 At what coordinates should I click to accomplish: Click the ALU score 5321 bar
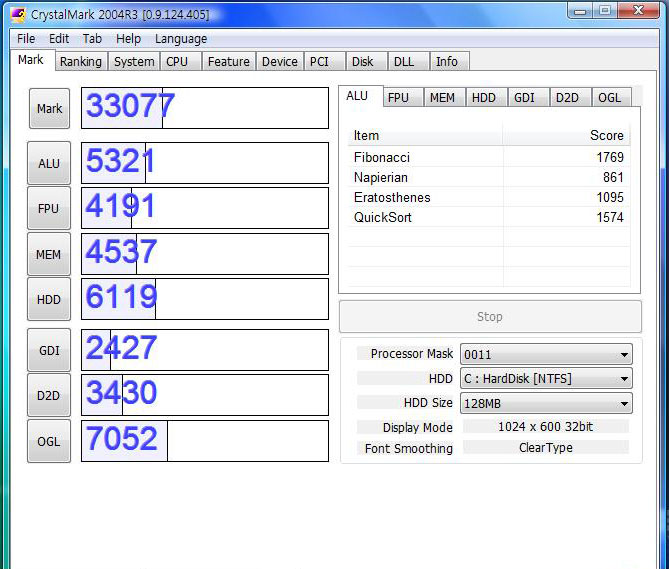tap(205, 163)
